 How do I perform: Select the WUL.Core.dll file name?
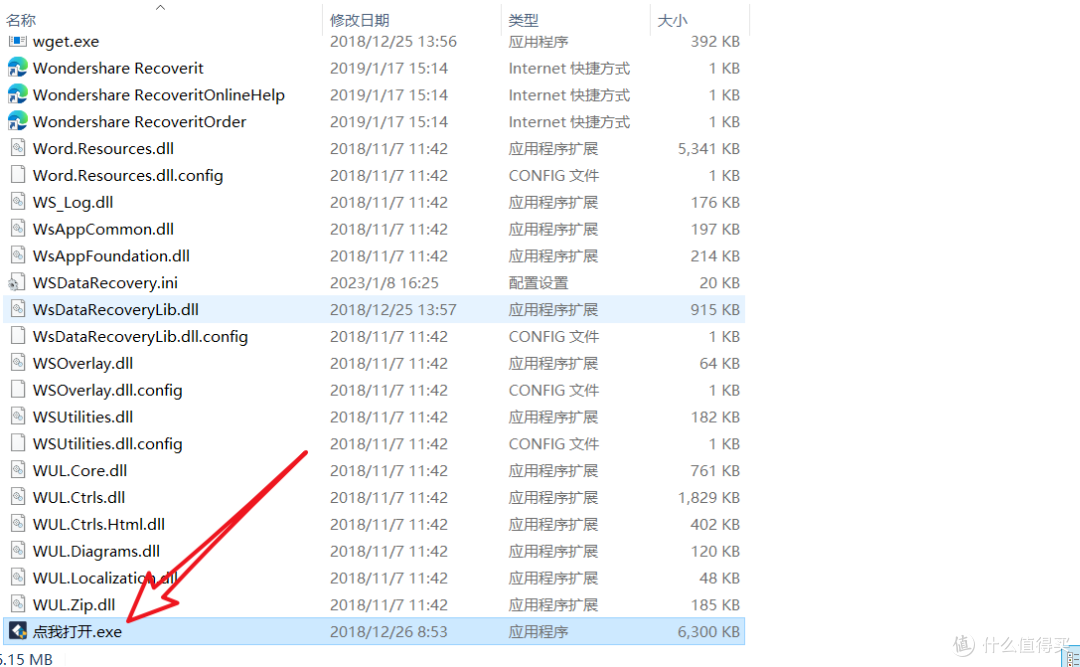(80, 471)
